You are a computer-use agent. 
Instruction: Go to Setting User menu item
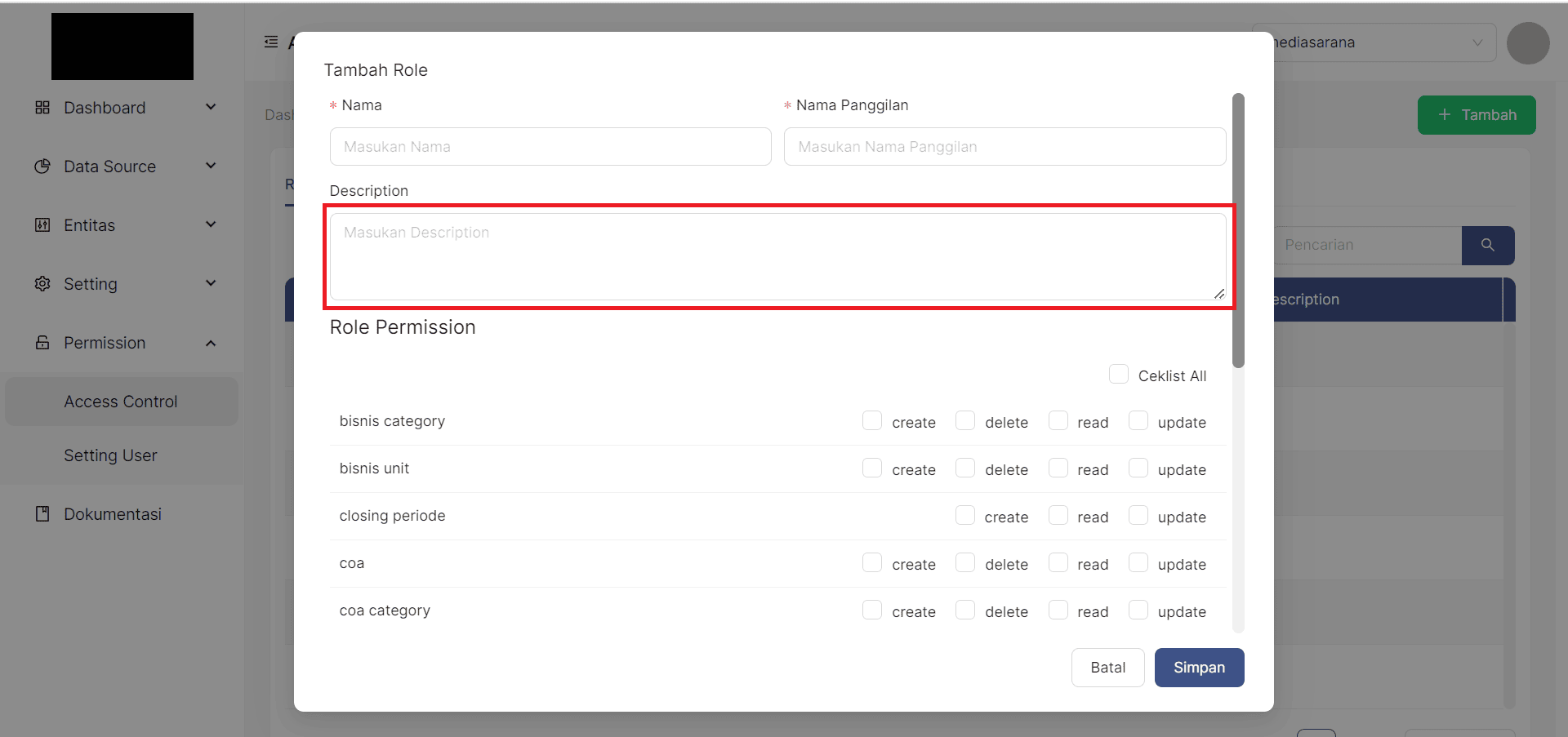coord(110,455)
